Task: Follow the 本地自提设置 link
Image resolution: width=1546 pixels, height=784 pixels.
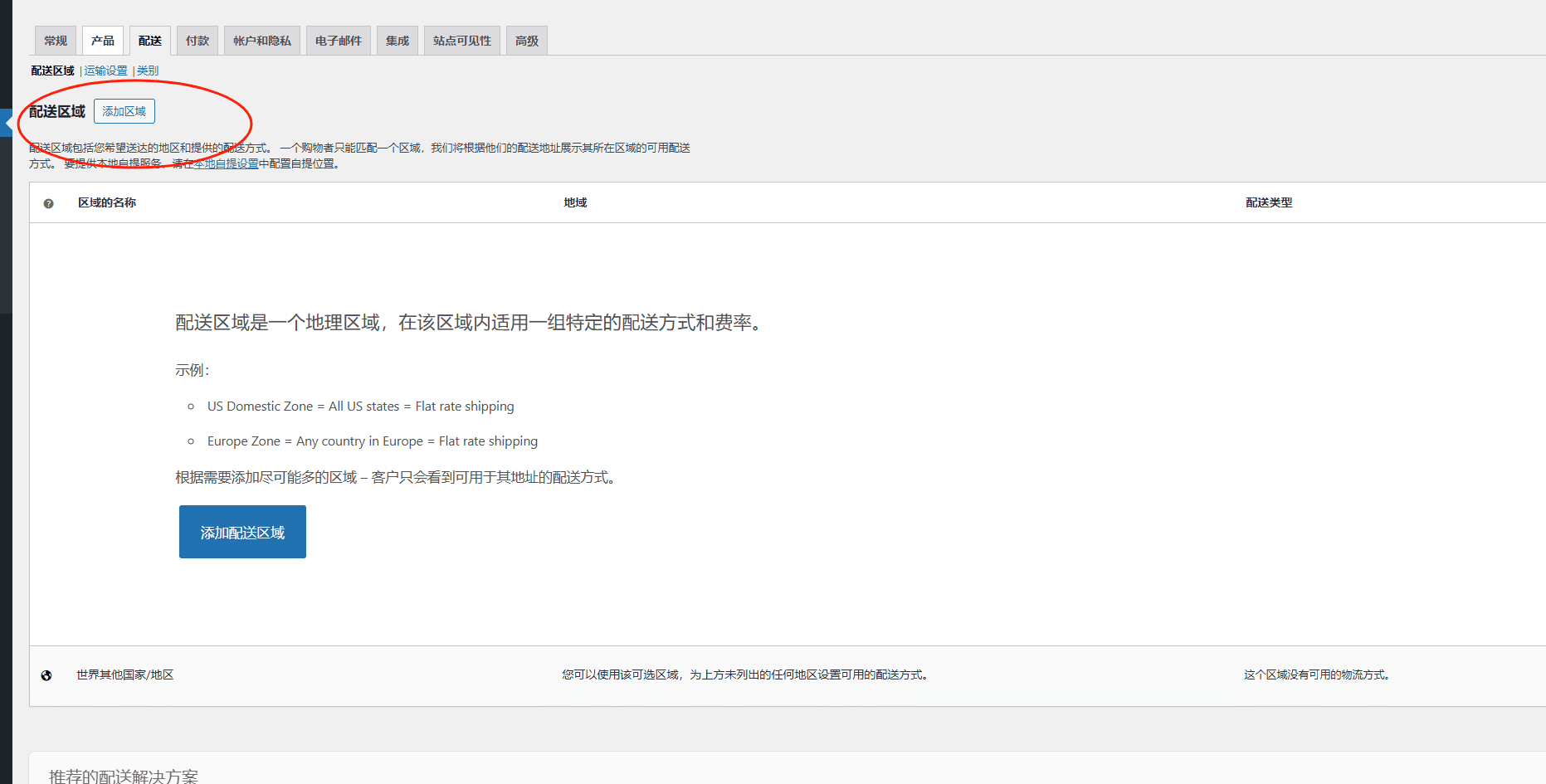Action: (227, 163)
